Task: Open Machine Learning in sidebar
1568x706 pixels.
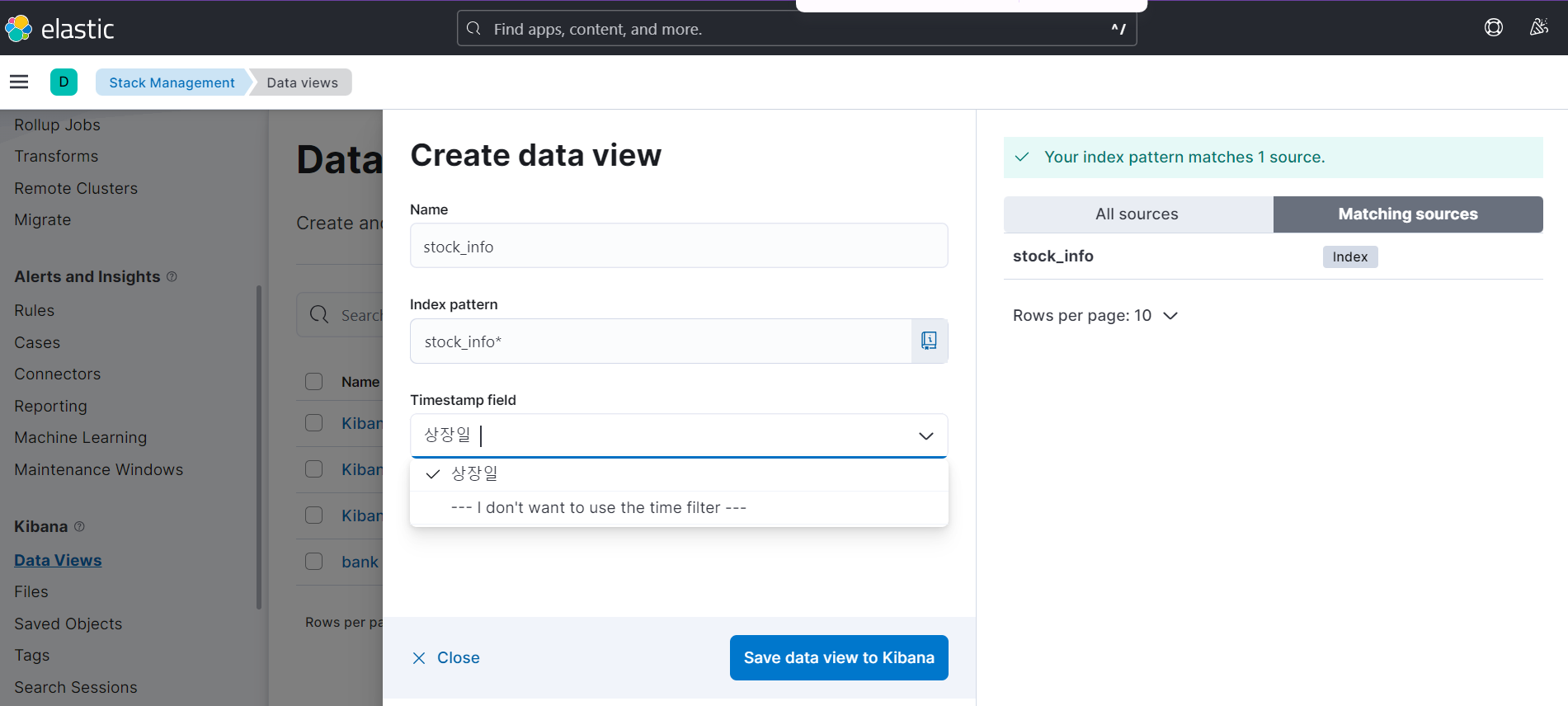Action: pyautogui.click(x=80, y=437)
